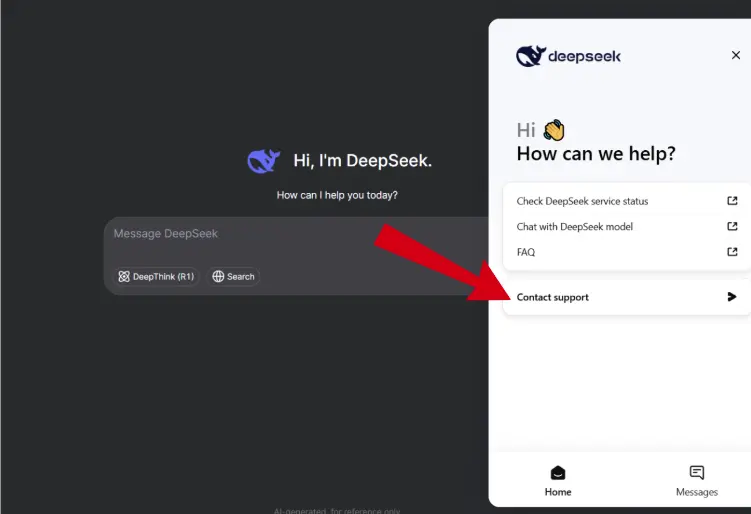Toggle DeepThink (R1) mode
The image size is (751, 514).
tap(156, 276)
